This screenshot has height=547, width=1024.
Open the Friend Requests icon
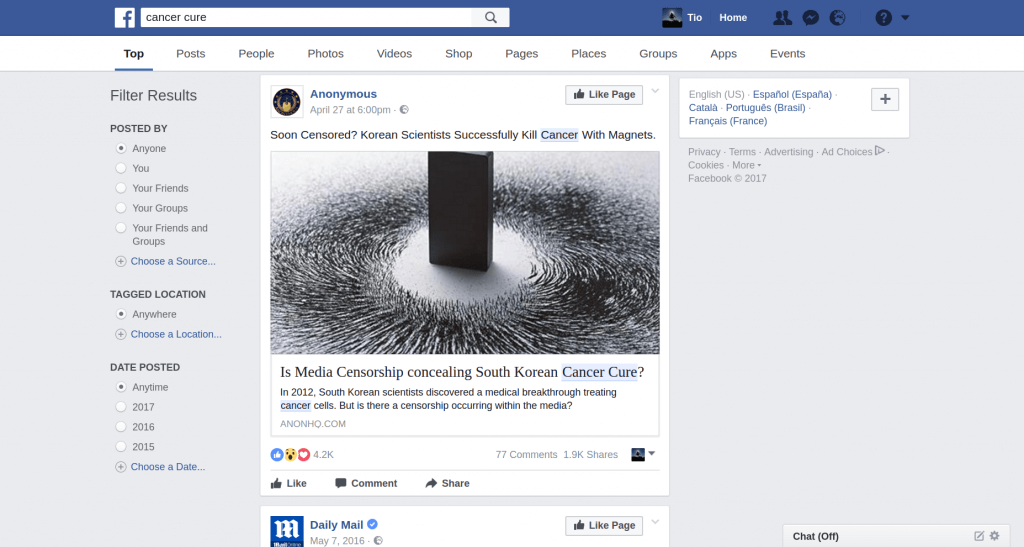(x=783, y=17)
